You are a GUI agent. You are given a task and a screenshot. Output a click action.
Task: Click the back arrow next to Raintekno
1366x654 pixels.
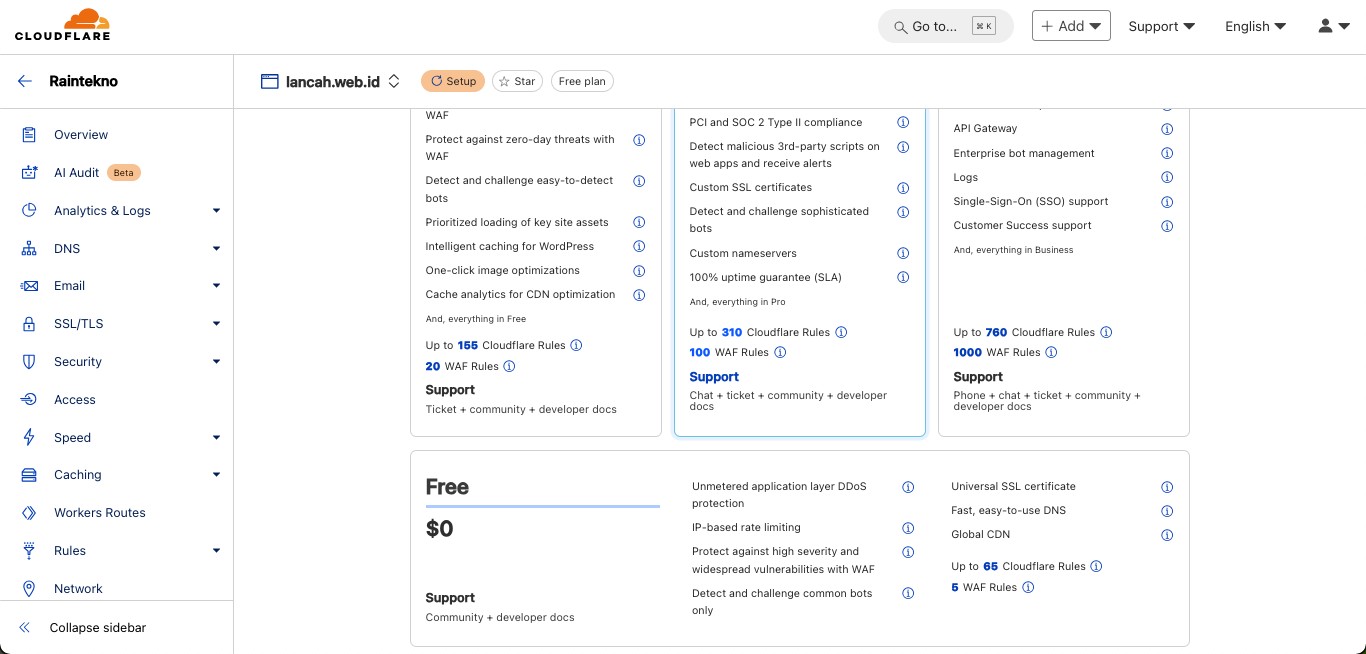coord(25,81)
